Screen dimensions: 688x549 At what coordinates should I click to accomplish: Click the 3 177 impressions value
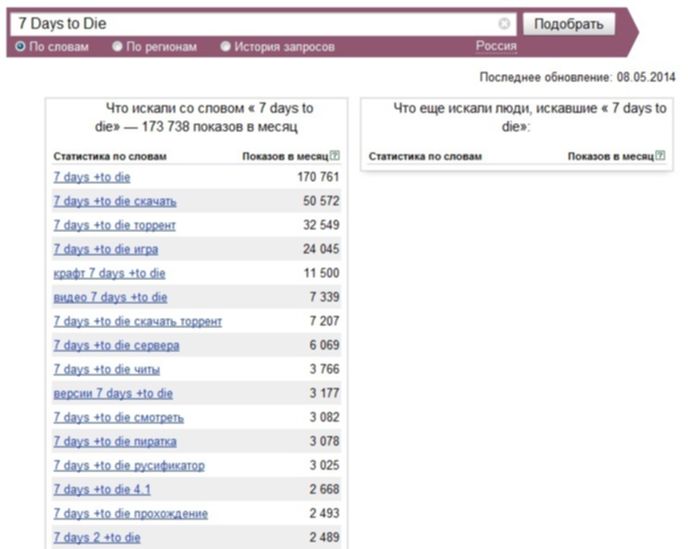pyautogui.click(x=324, y=393)
